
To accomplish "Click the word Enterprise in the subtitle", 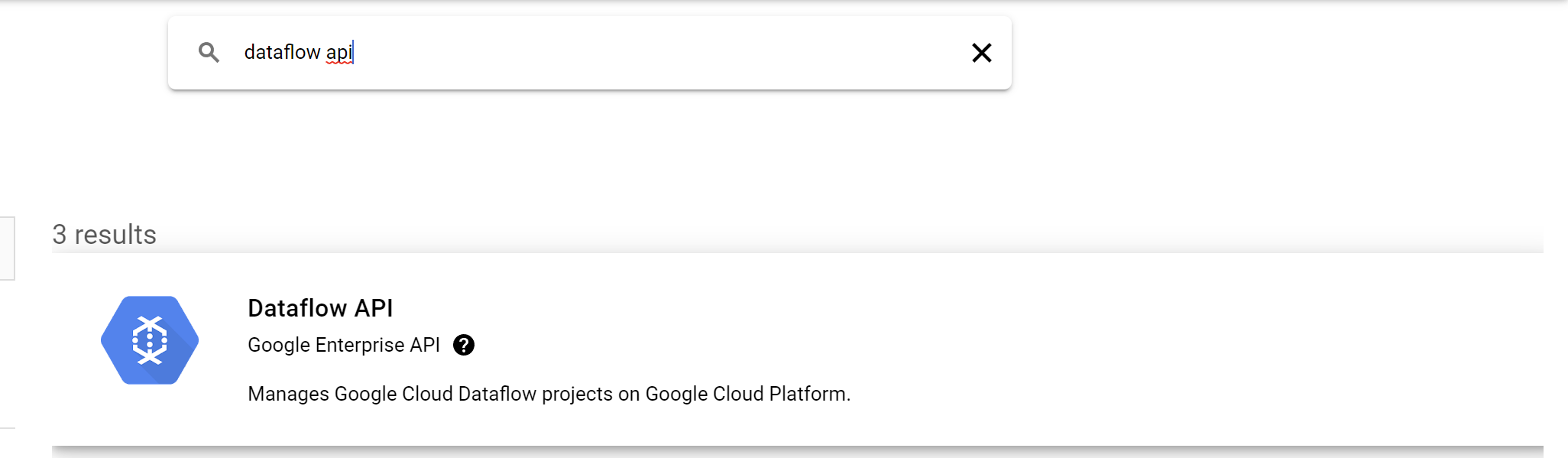I will pos(360,345).
